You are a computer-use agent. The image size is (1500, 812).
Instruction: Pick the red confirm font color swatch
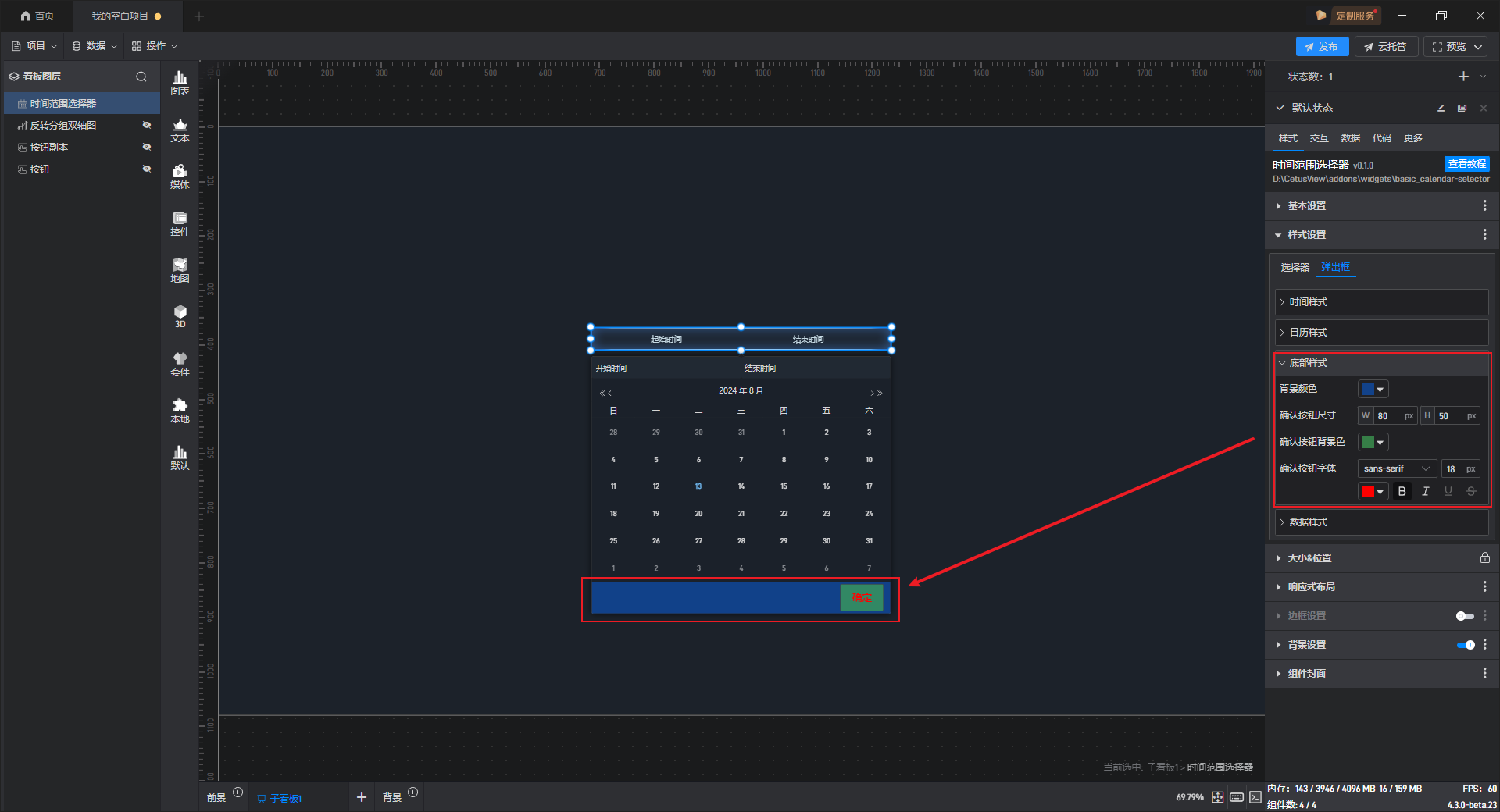1373,491
